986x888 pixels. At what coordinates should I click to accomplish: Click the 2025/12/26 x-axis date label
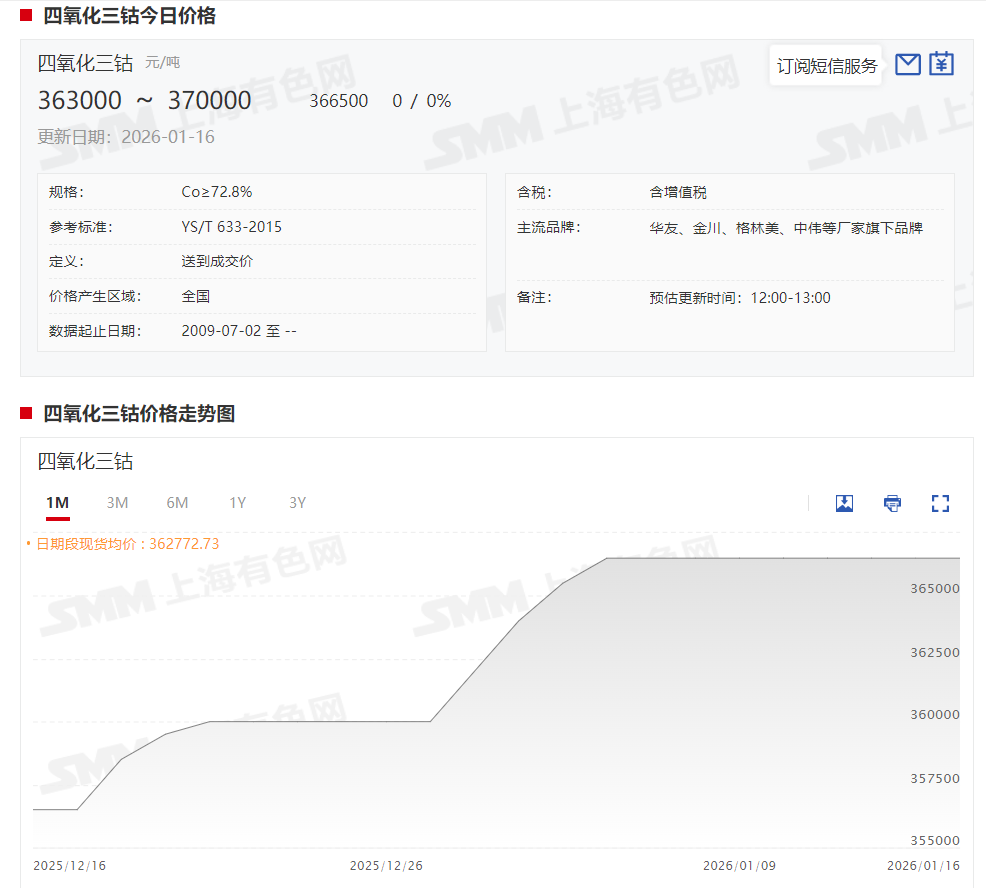click(386, 865)
